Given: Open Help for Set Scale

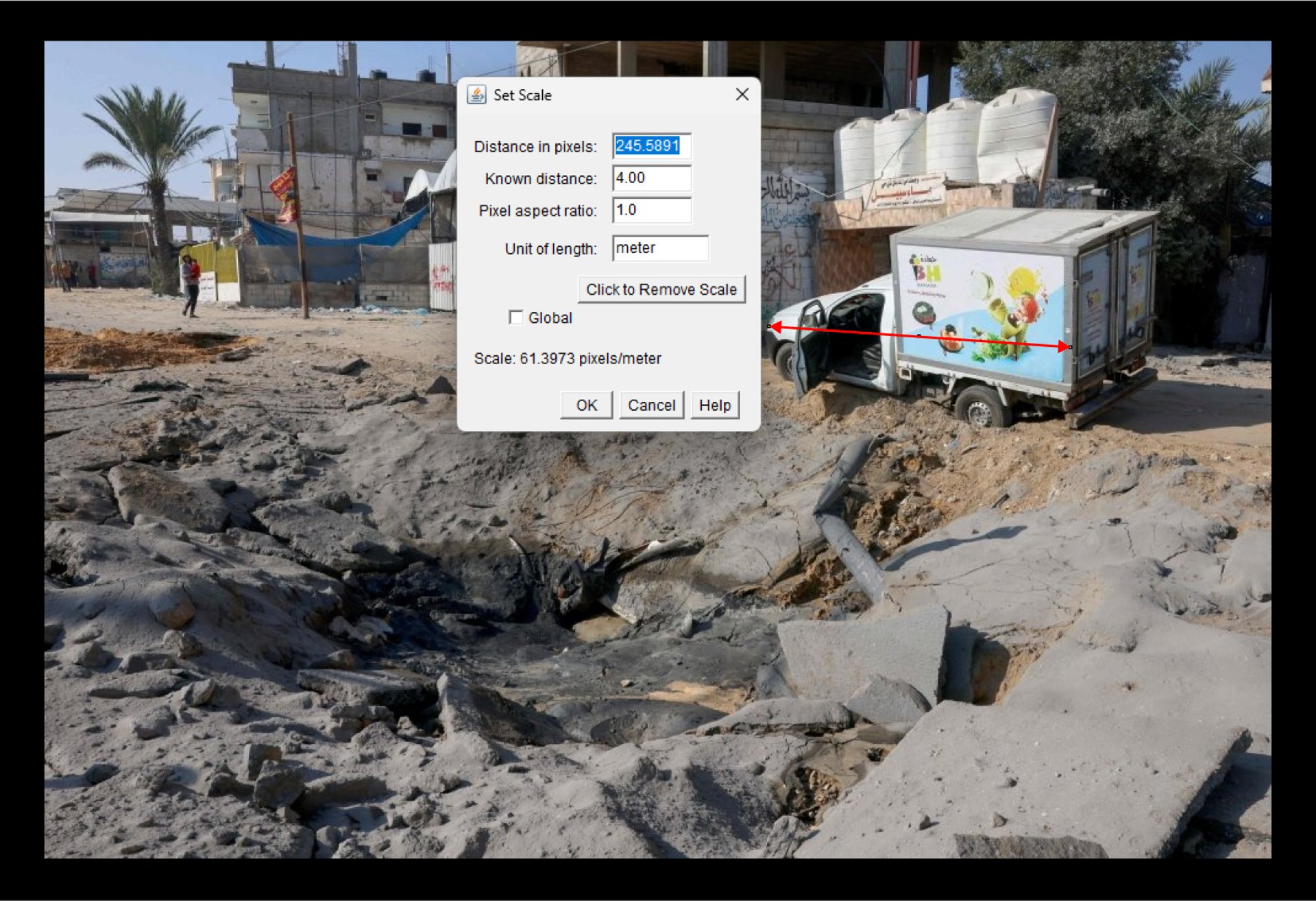Looking at the screenshot, I should (x=714, y=405).
